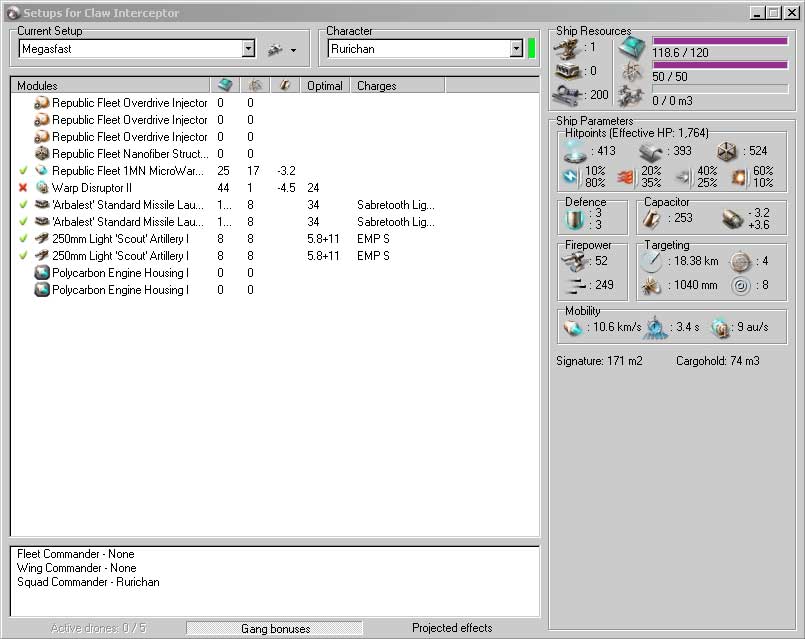Sort by the powergrid column header icon
Screen dimensions: 805x639
255,85
